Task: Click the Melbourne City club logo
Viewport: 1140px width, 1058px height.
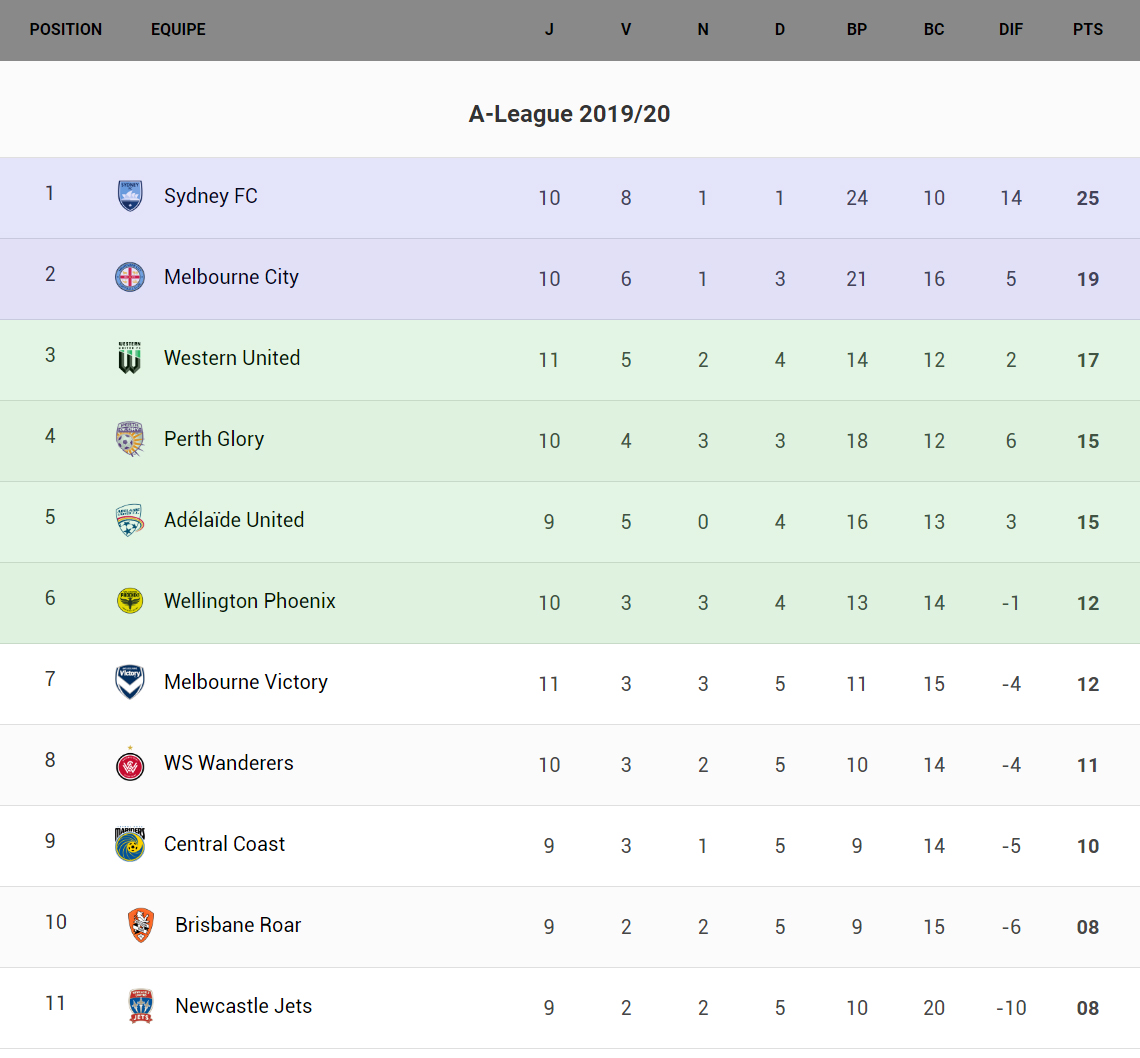Action: pos(130,277)
